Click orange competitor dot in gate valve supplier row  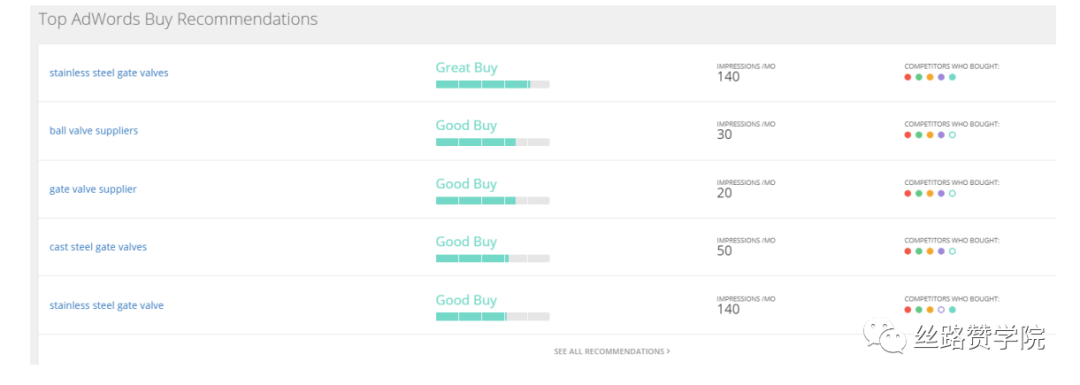coord(930,194)
